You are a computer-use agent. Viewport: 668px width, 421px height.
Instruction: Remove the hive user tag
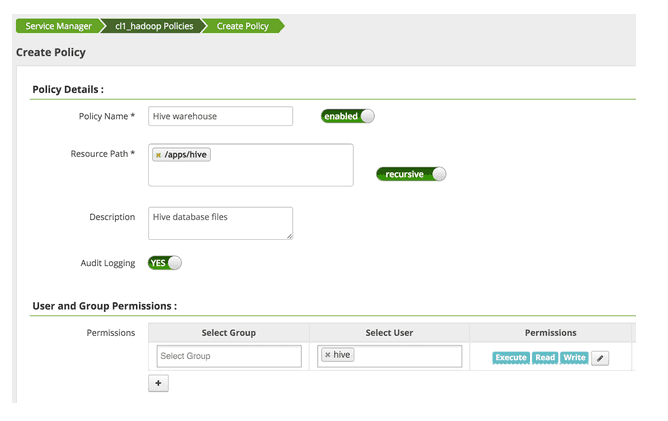tap(328, 355)
